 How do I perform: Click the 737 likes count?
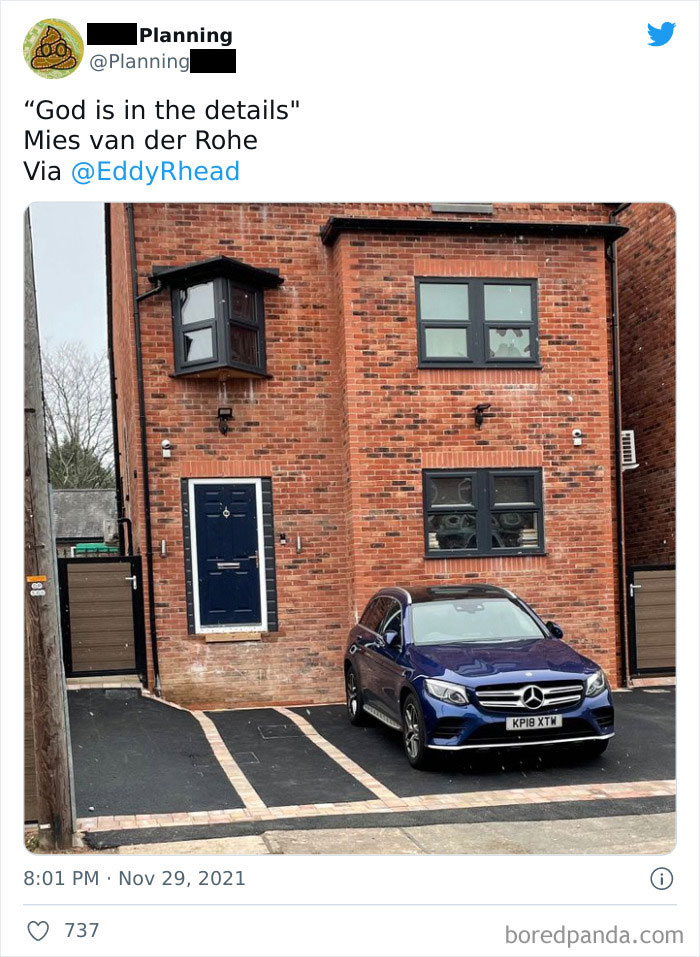[82, 930]
